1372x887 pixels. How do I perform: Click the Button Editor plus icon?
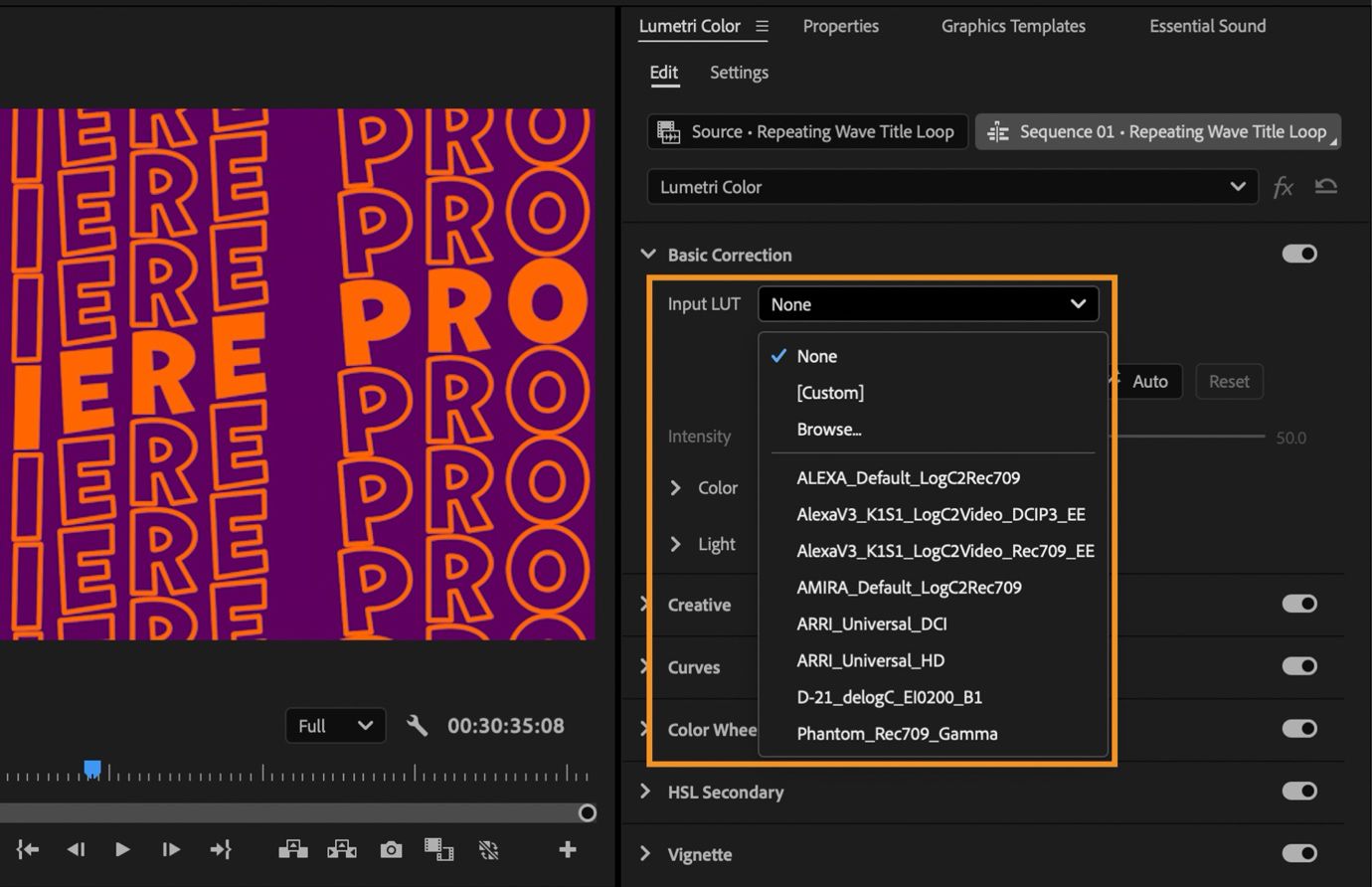pos(567,849)
